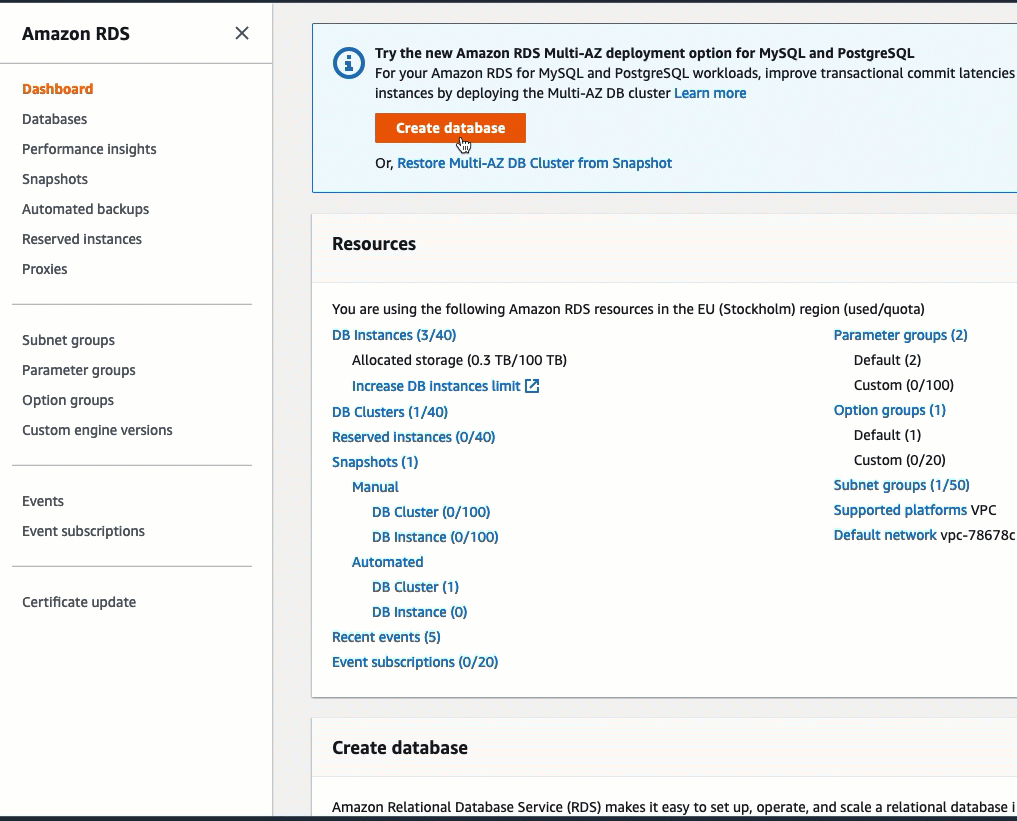
Task: Close the Amazon RDS navigation panel
Action: pyautogui.click(x=241, y=33)
